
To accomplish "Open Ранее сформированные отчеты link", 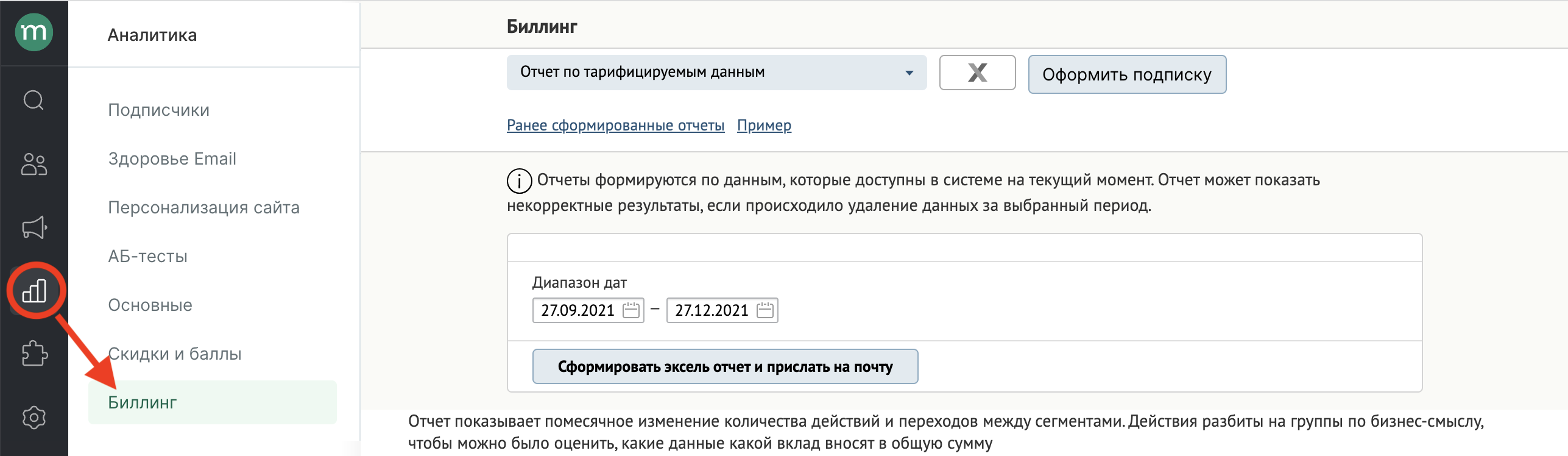I will coord(615,125).
